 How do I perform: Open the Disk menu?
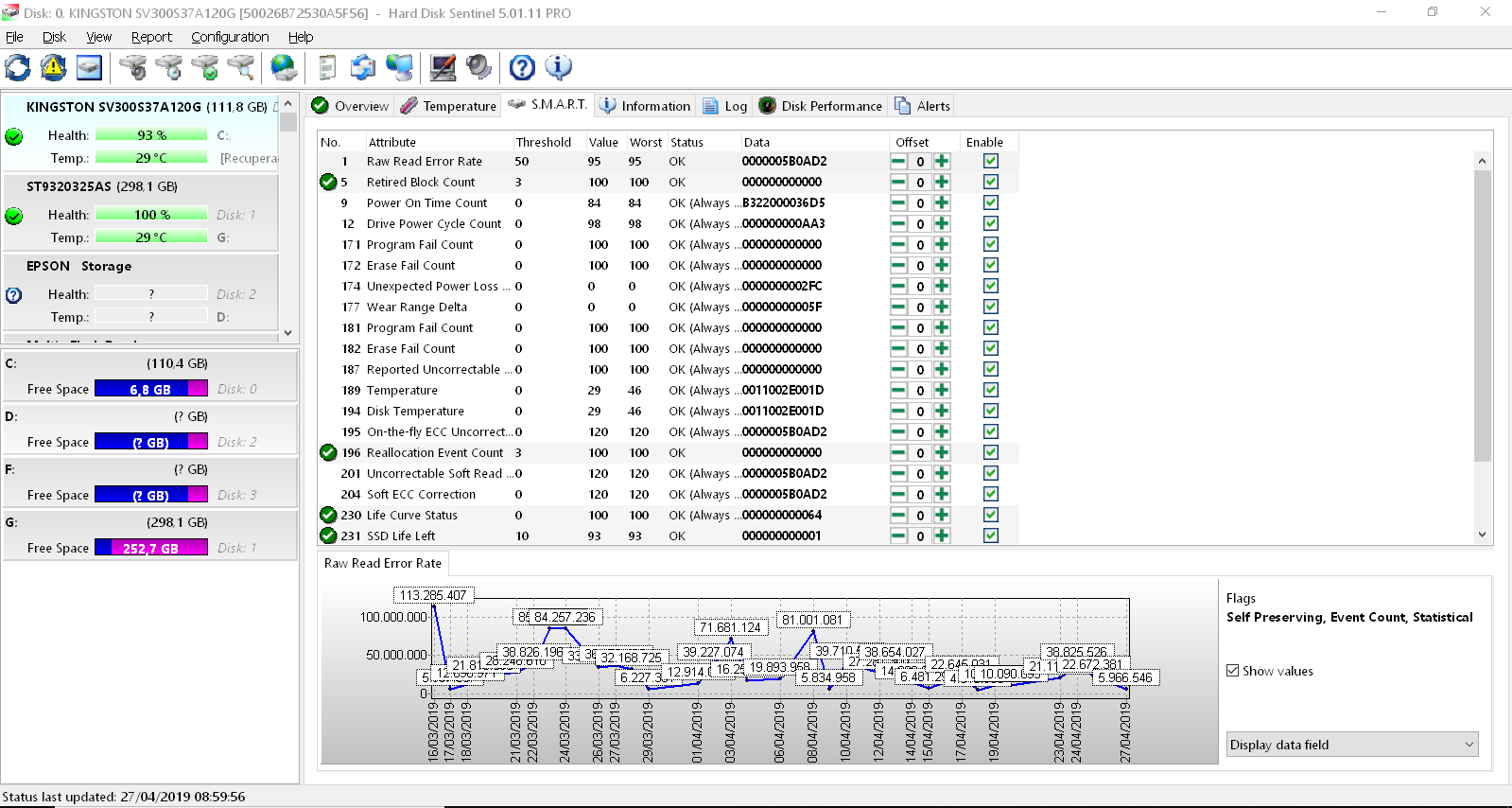pyautogui.click(x=54, y=37)
